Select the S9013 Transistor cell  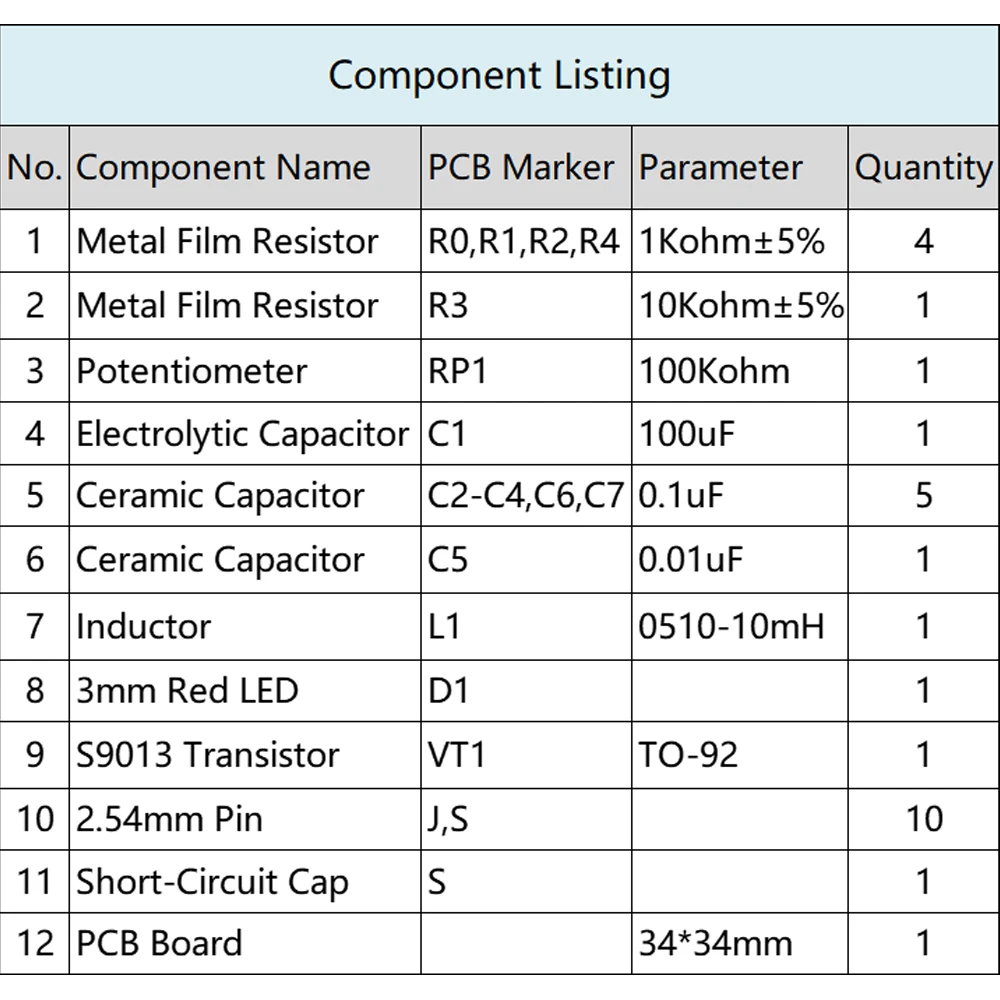pyautogui.click(x=245, y=755)
